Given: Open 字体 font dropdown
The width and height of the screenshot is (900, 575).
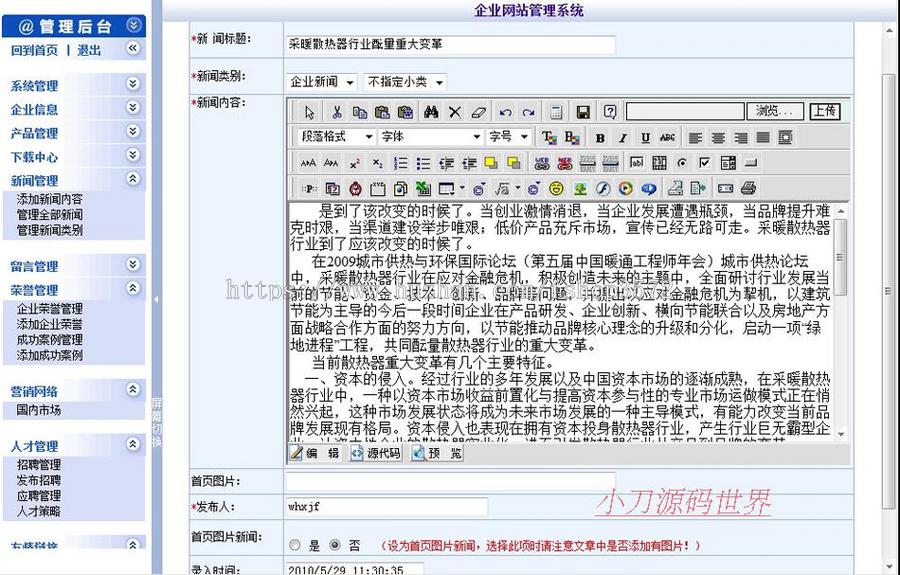Looking at the screenshot, I should point(430,137).
